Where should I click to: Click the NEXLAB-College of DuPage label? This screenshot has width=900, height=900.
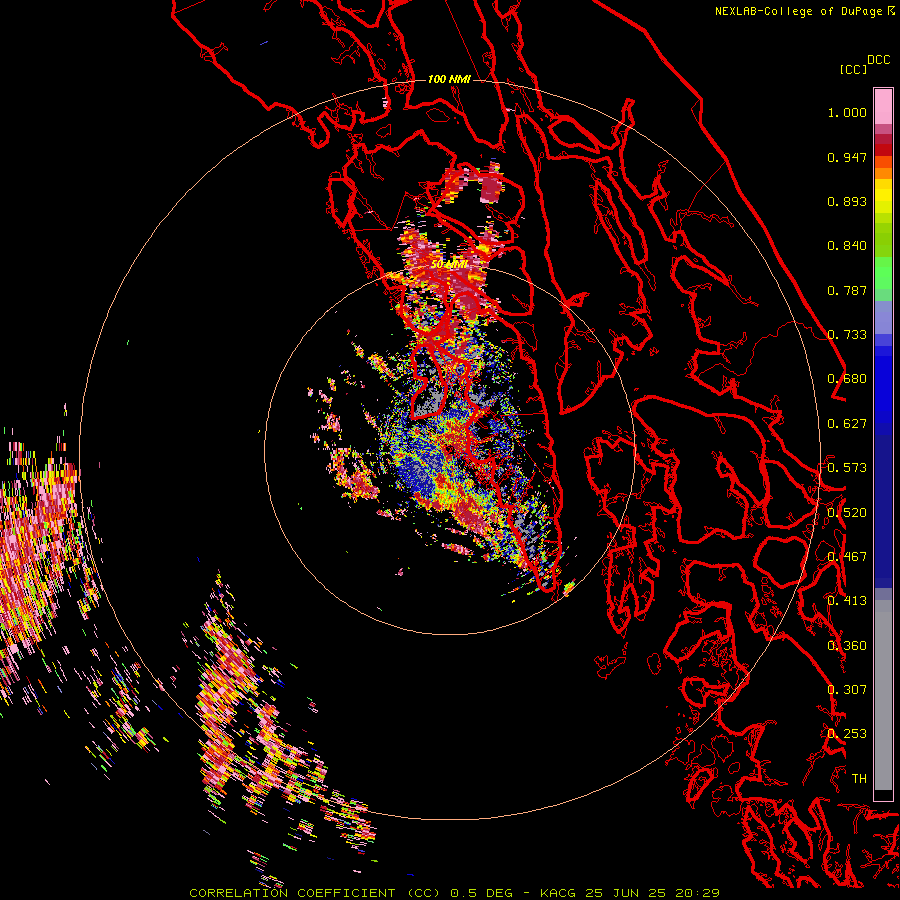click(798, 11)
